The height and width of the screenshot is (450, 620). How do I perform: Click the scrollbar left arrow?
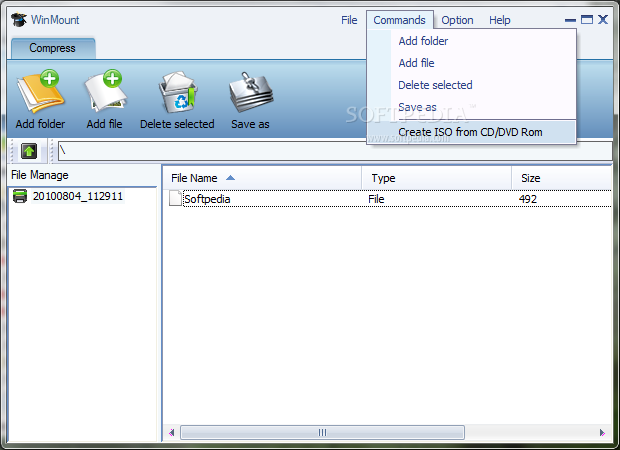pyautogui.click(x=172, y=432)
